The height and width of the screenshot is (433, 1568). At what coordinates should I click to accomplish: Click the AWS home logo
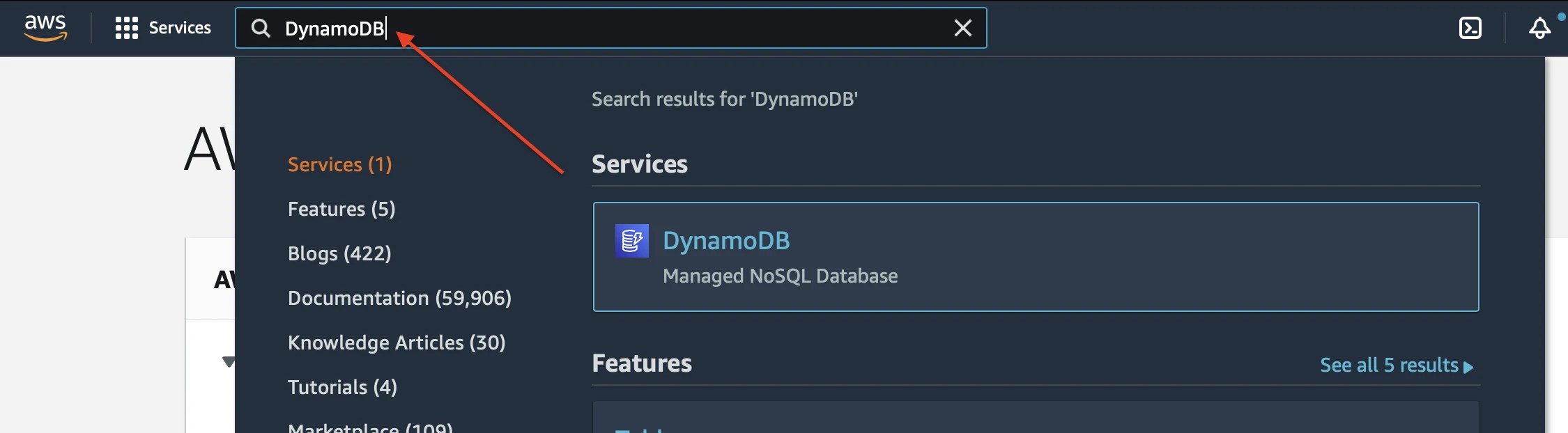pyautogui.click(x=46, y=27)
